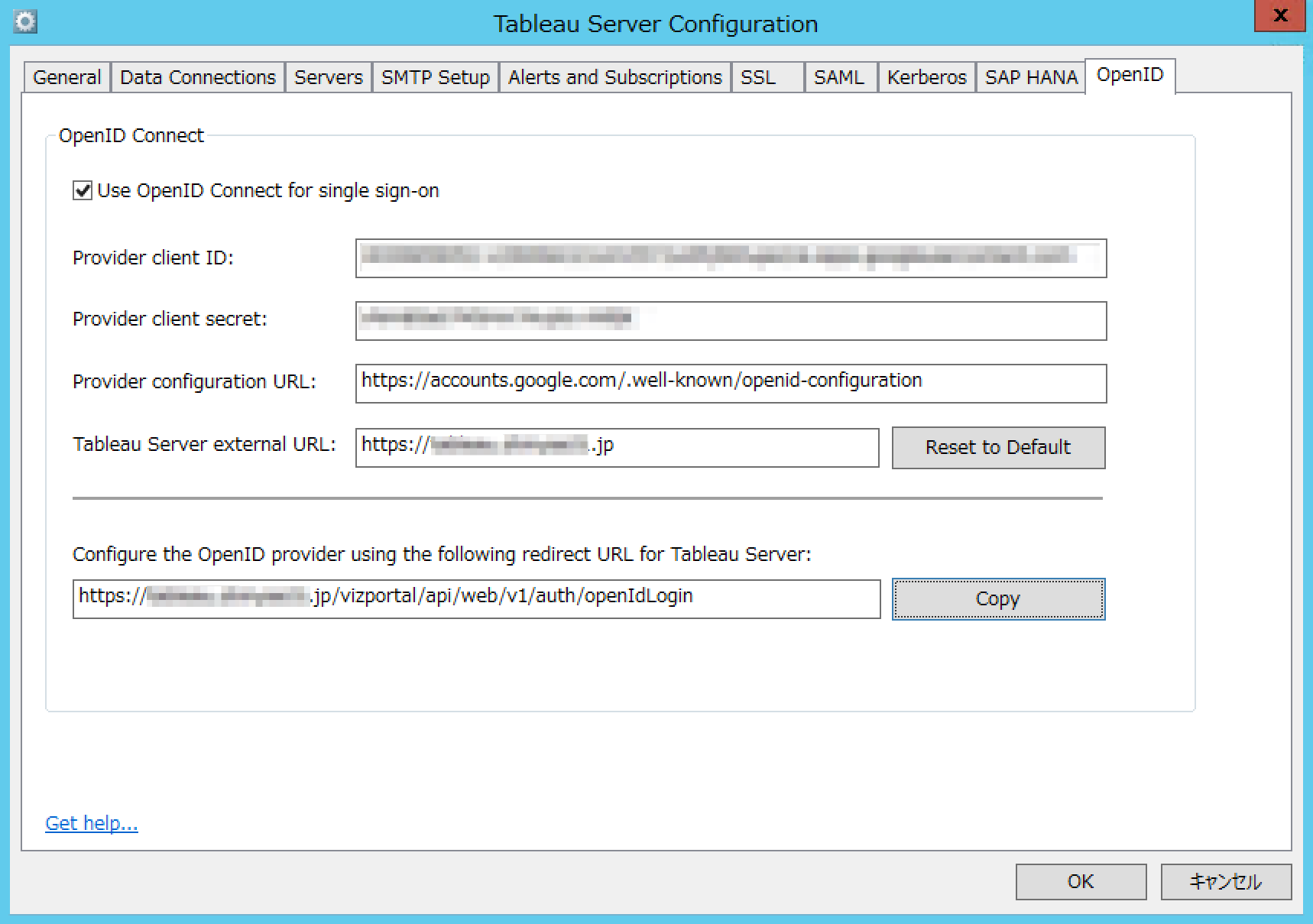Open the Get help link
Image resolution: width=1313 pixels, height=924 pixels.
tap(92, 823)
